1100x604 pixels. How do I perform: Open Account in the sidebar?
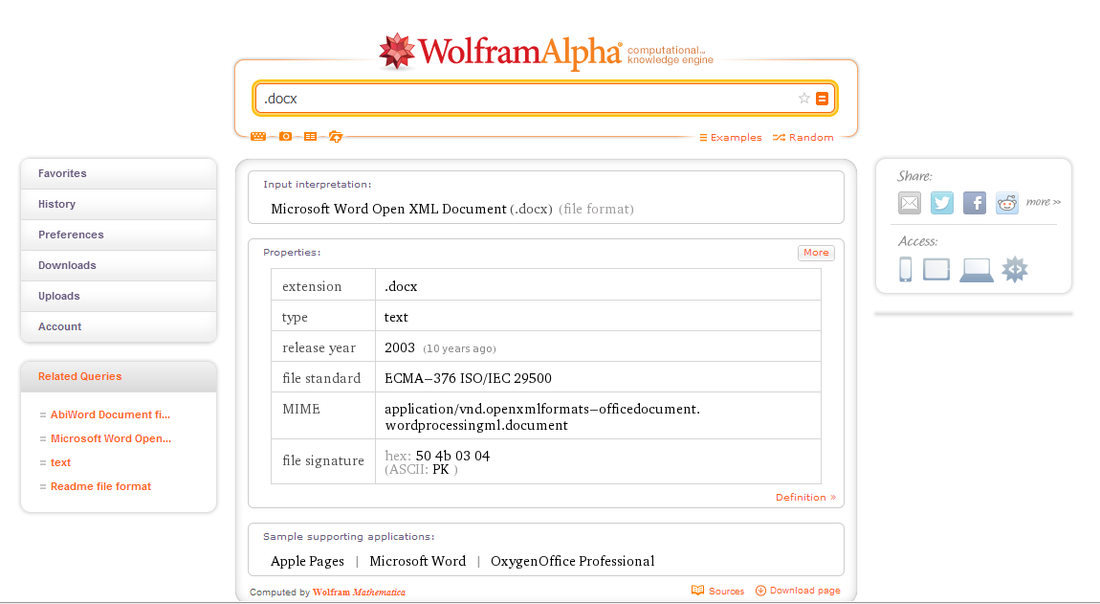click(x=119, y=327)
